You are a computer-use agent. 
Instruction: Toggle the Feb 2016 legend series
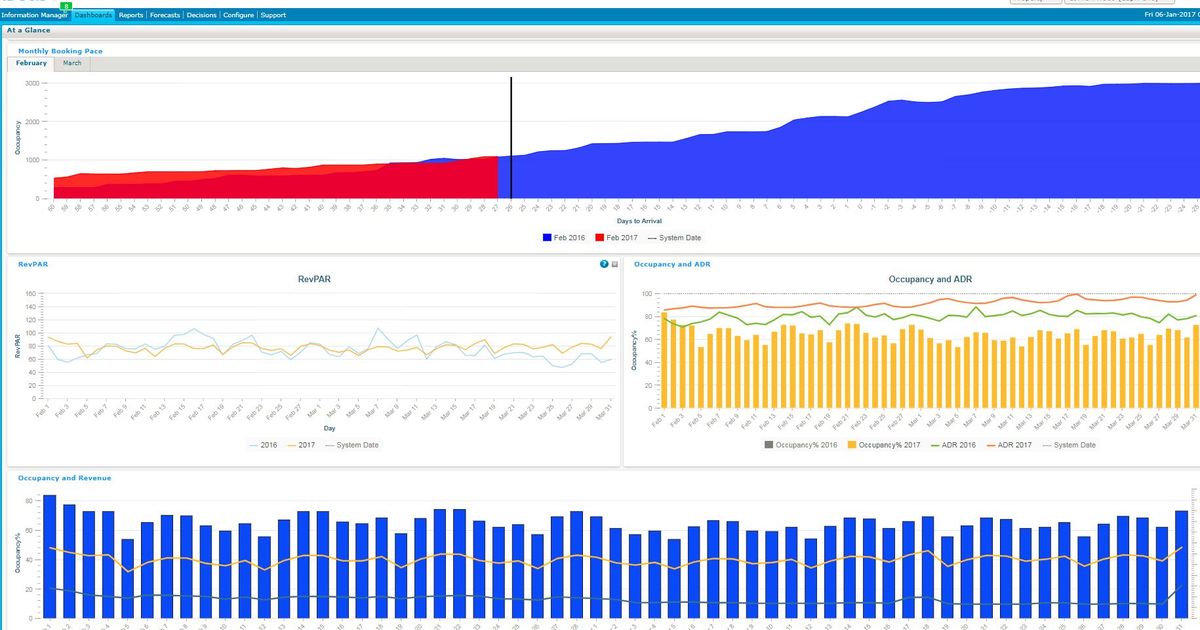coord(563,237)
